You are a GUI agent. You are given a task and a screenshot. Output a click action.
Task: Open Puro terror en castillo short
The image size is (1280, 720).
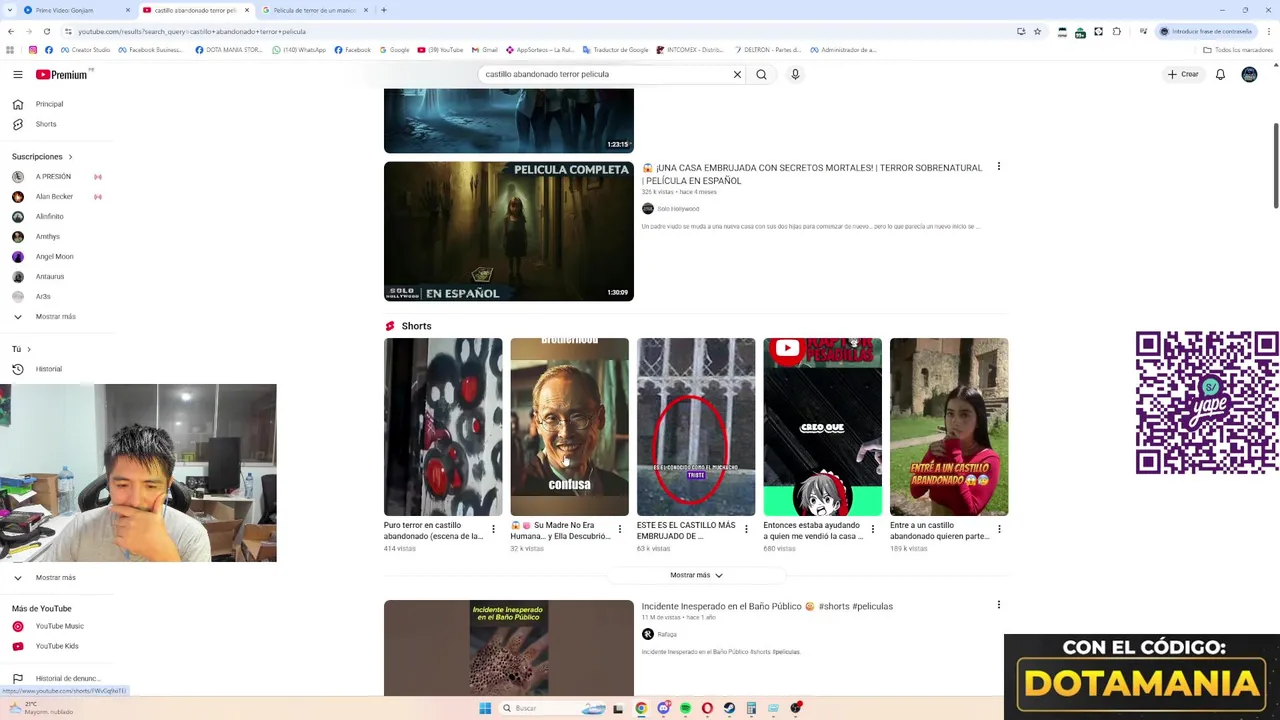click(x=443, y=427)
